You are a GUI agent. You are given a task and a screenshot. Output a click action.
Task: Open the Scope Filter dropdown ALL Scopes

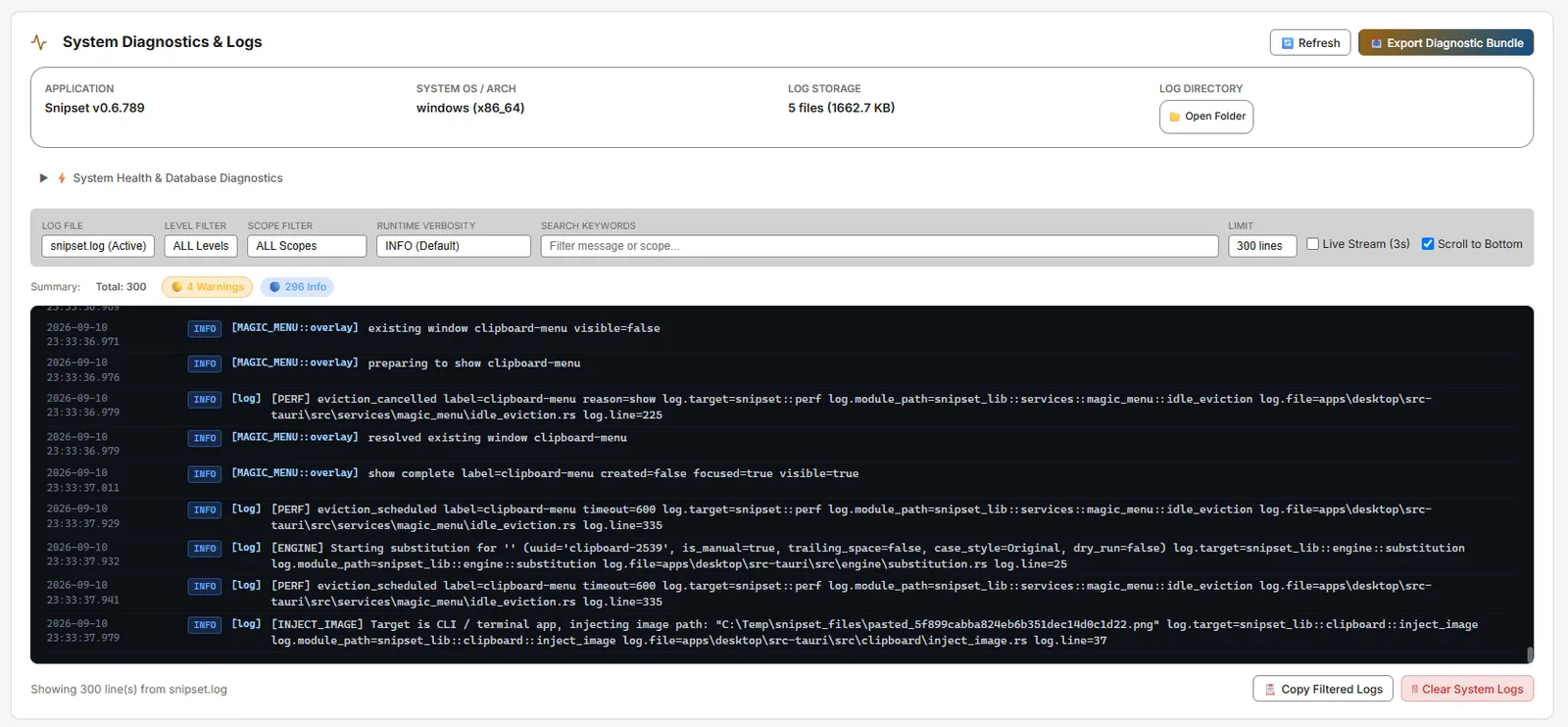pos(307,246)
